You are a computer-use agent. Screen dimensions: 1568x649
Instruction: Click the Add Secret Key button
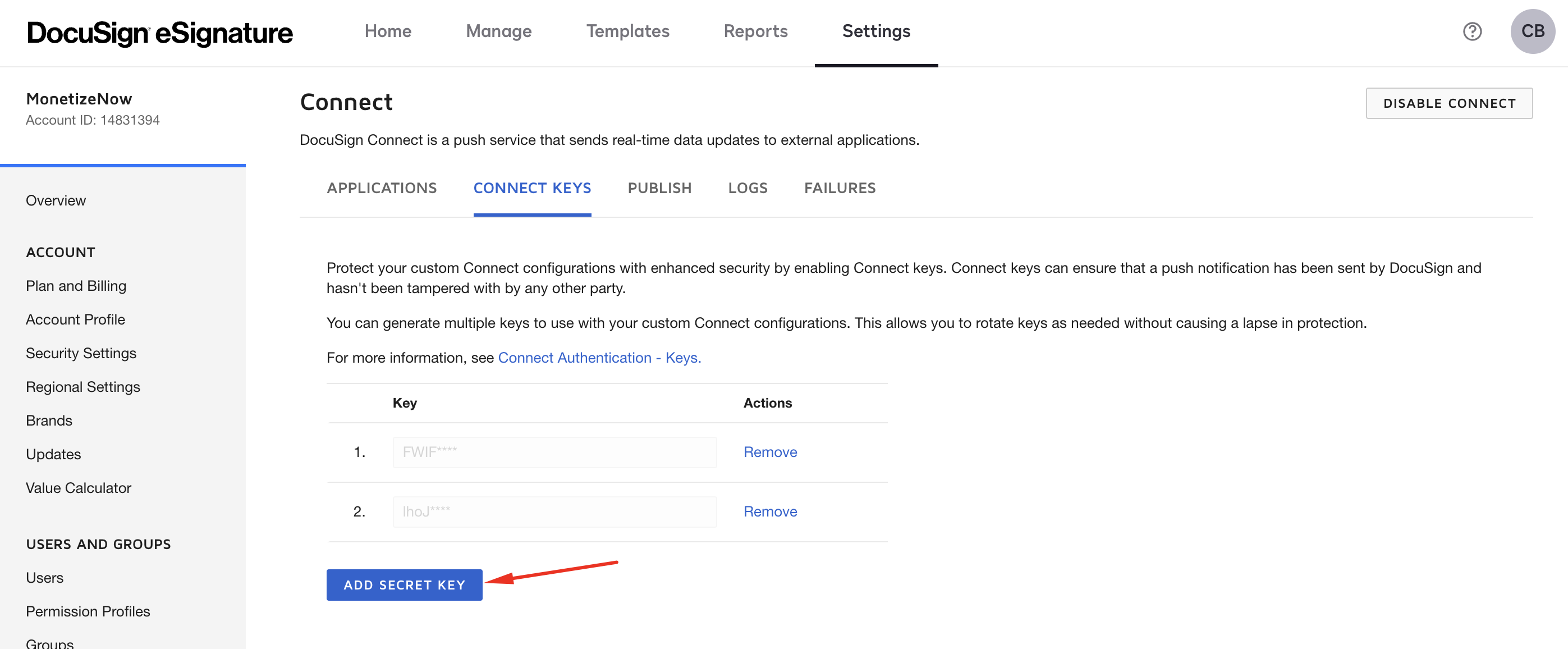[404, 585]
